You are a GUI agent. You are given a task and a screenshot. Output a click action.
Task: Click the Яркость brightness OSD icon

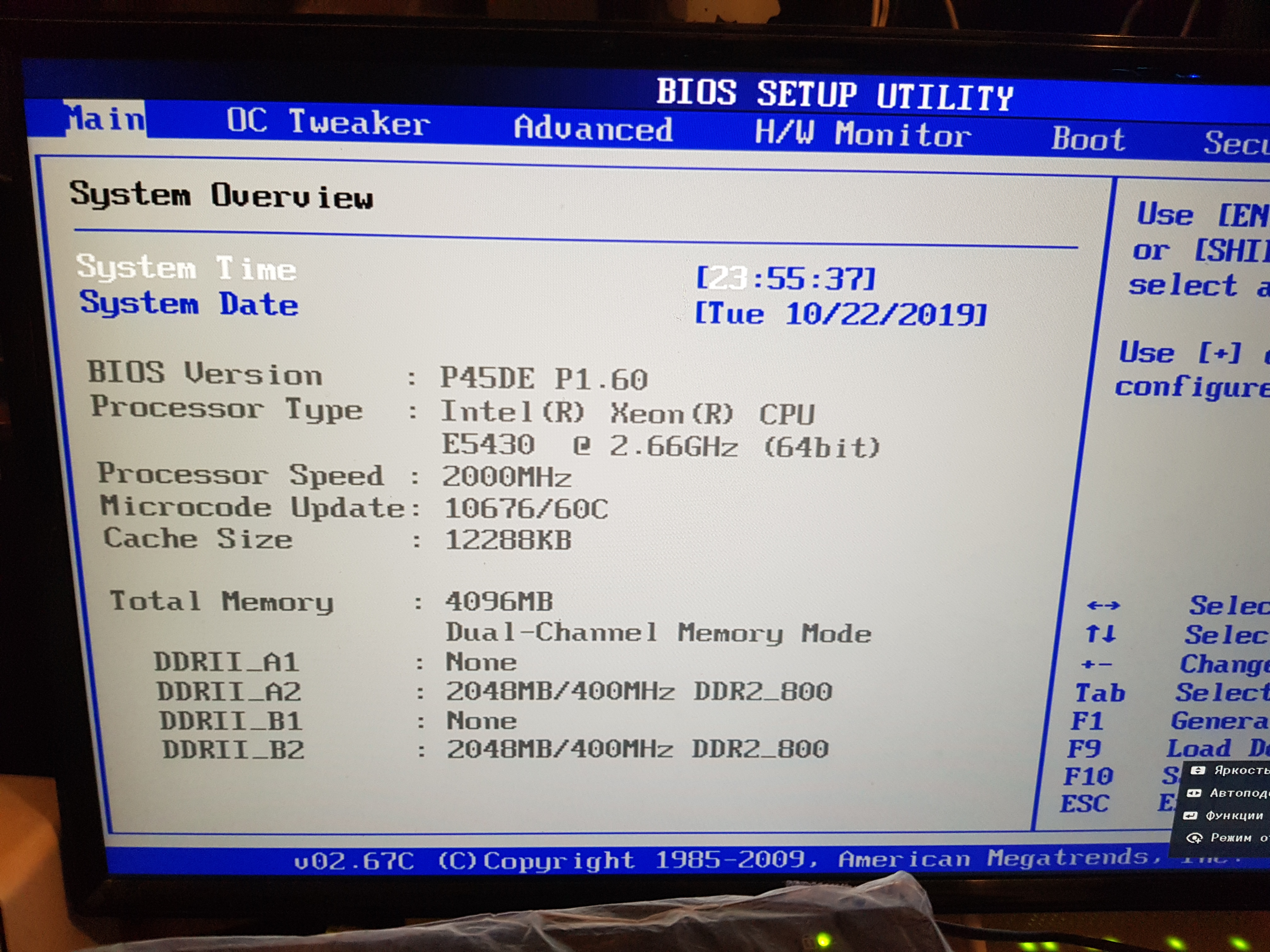[x=1198, y=771]
